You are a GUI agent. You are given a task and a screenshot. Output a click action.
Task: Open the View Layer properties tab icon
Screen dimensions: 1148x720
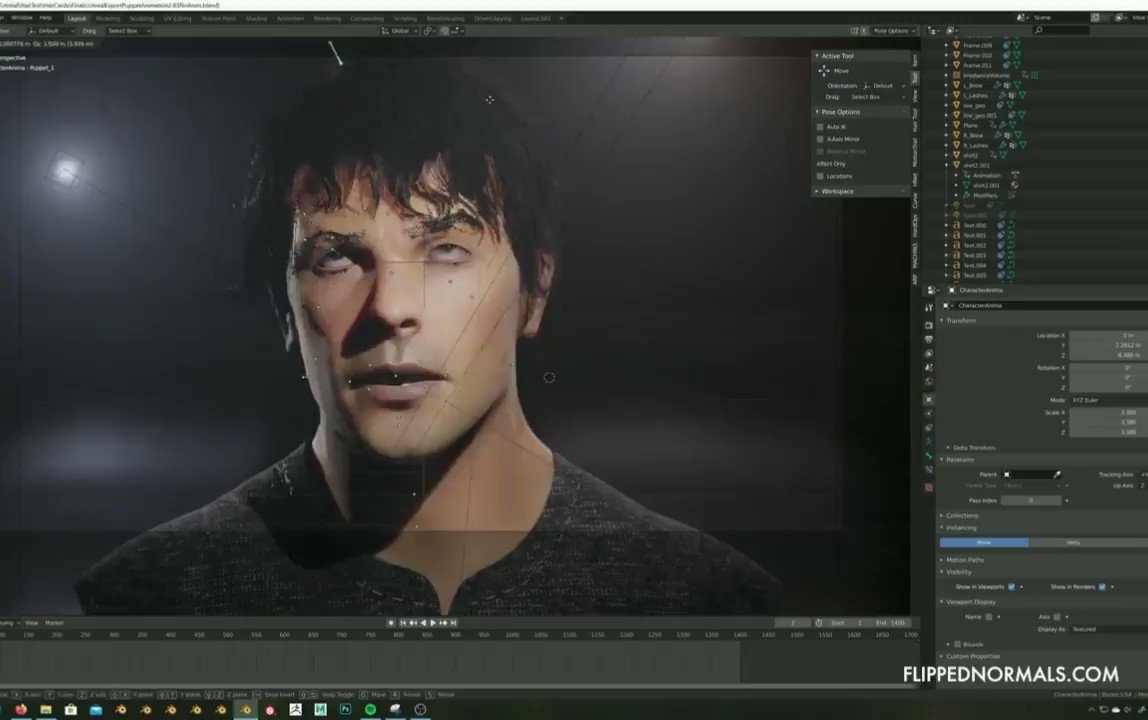(x=929, y=354)
